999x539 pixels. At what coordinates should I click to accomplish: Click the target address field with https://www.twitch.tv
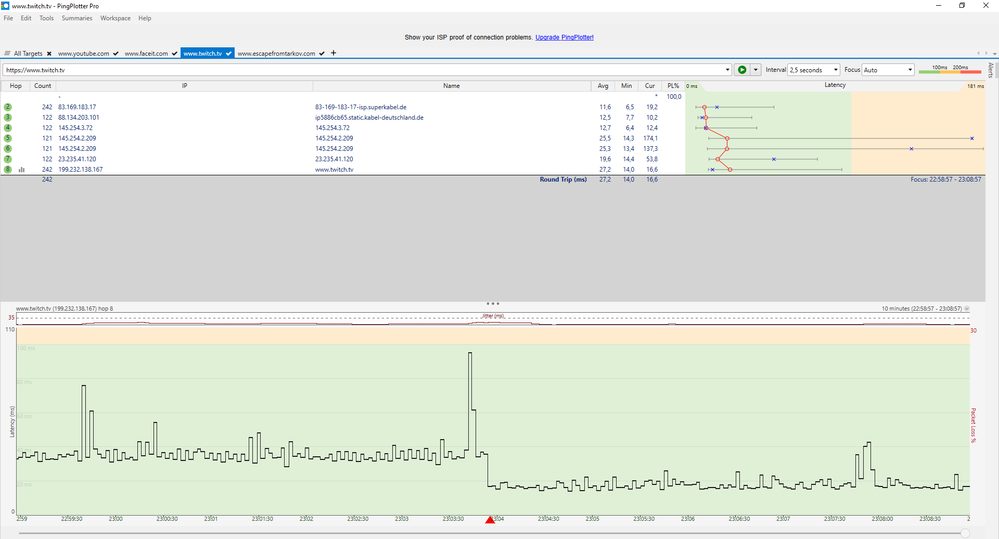click(x=363, y=69)
